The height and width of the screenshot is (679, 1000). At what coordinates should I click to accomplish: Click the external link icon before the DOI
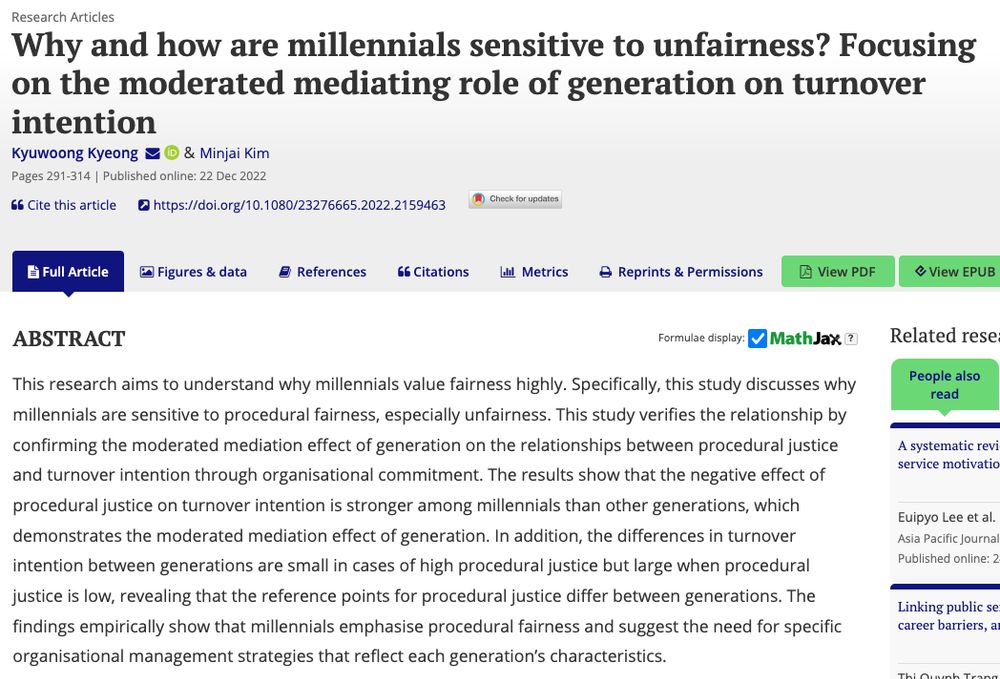[144, 205]
